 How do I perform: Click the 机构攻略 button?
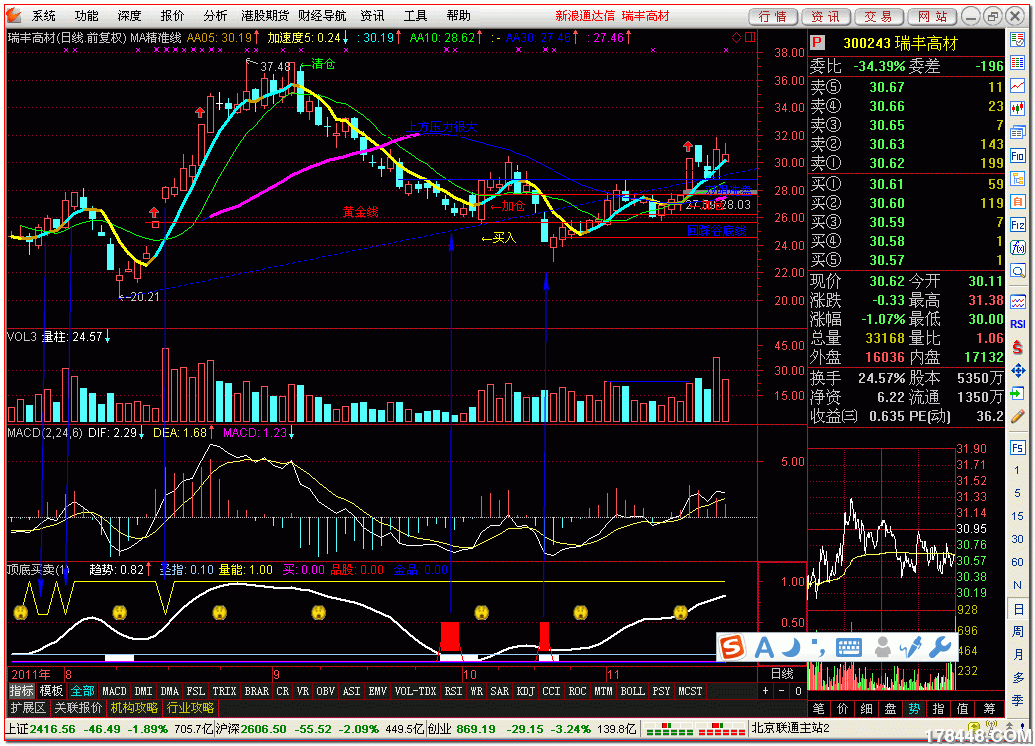[x=135, y=708]
